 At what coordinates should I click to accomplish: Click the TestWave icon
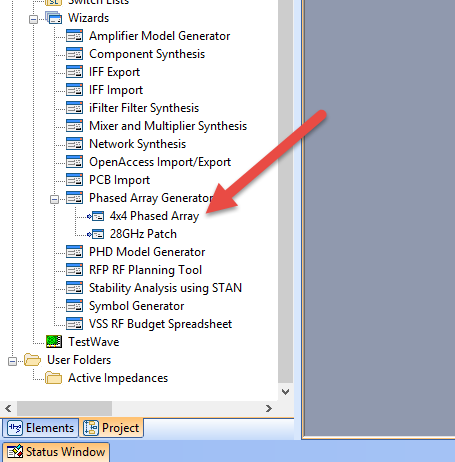[x=54, y=342]
